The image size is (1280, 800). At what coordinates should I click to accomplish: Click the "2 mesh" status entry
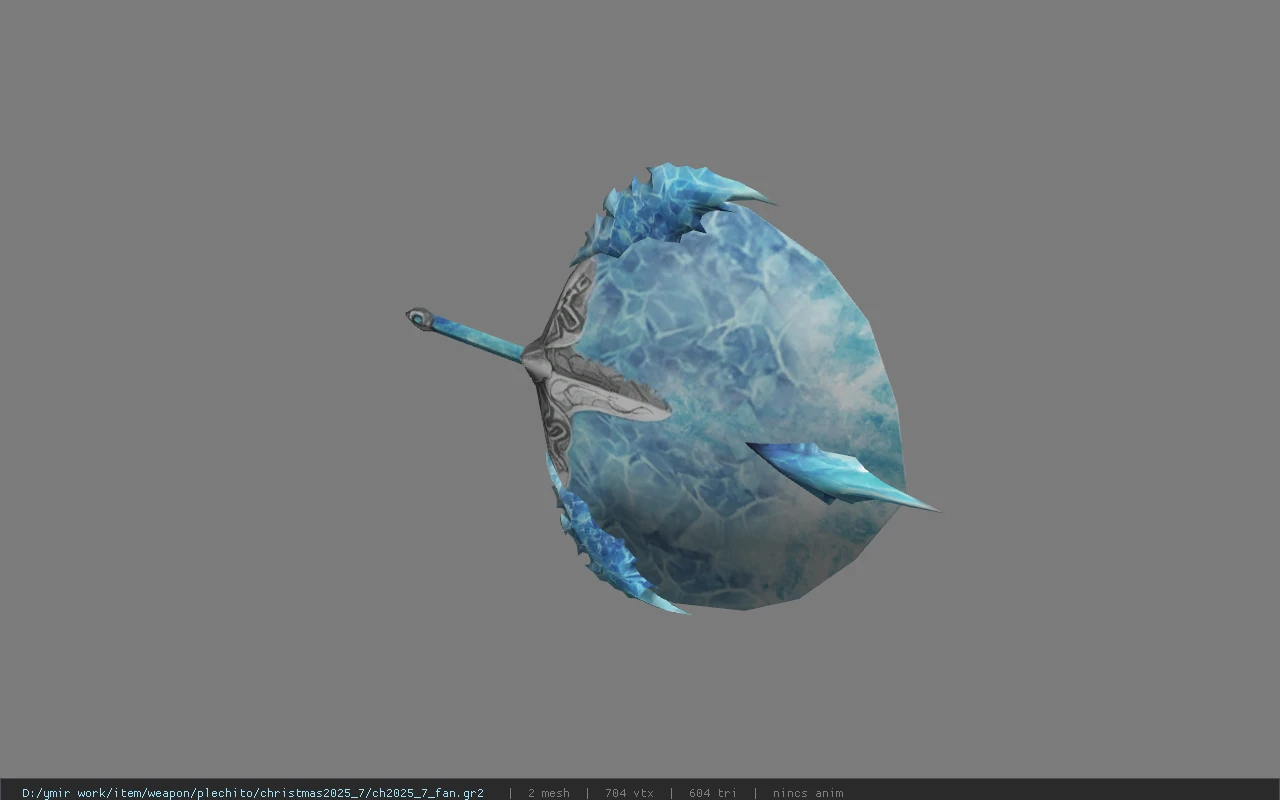pos(549,793)
